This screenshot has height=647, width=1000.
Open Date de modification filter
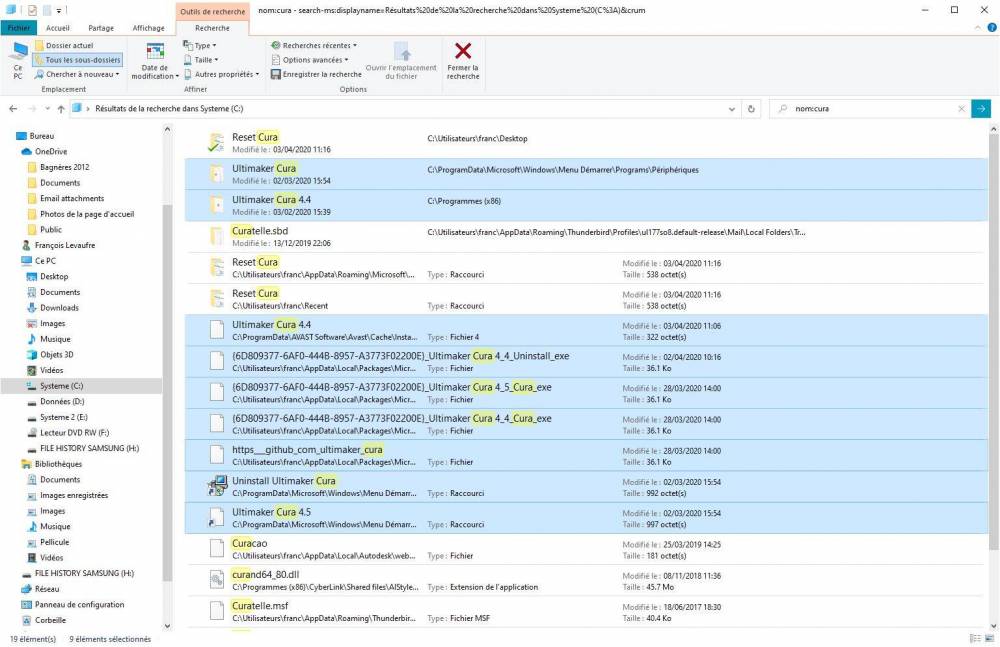pyautogui.click(x=154, y=61)
